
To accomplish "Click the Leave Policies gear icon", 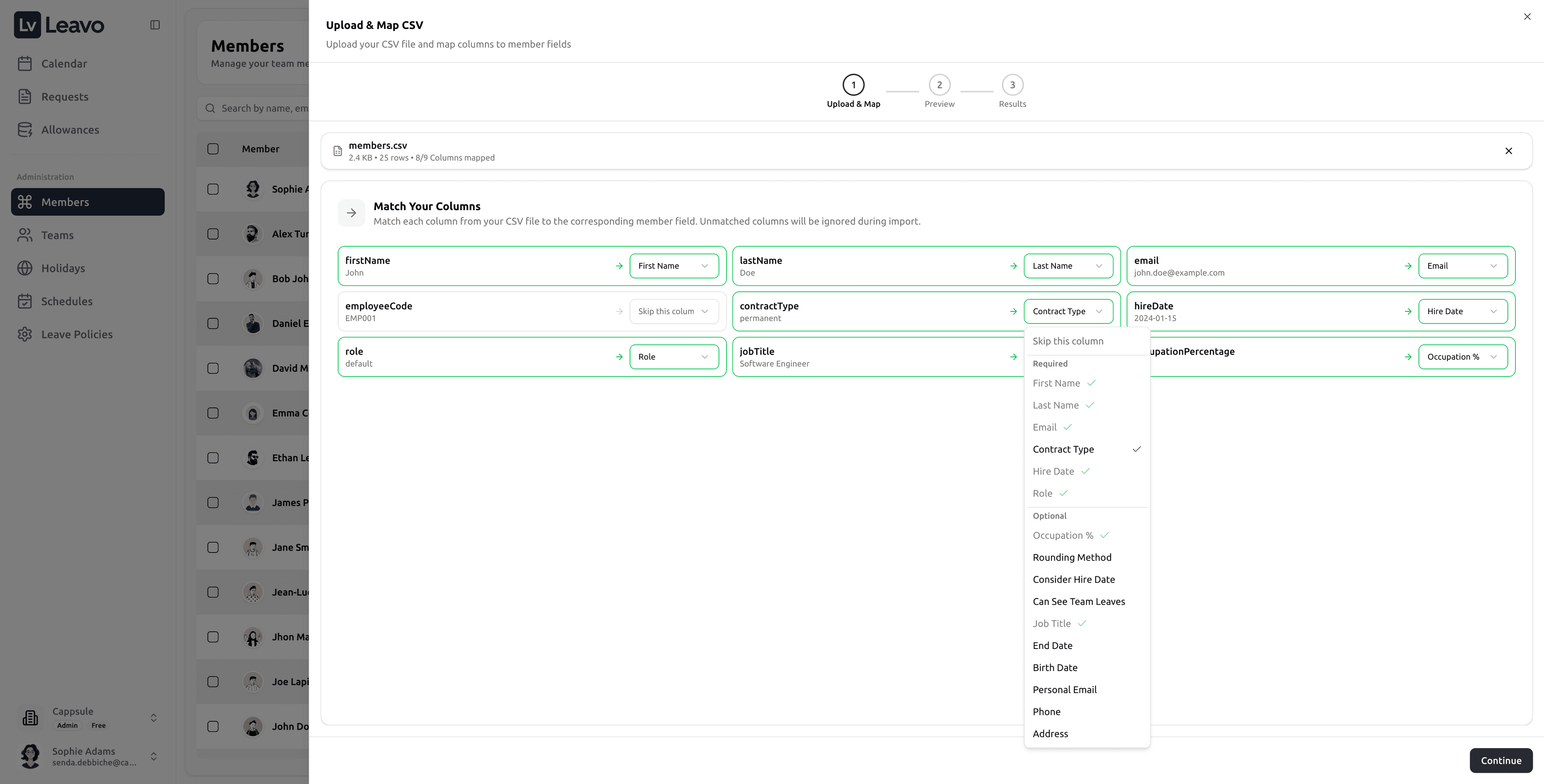I will coord(25,334).
